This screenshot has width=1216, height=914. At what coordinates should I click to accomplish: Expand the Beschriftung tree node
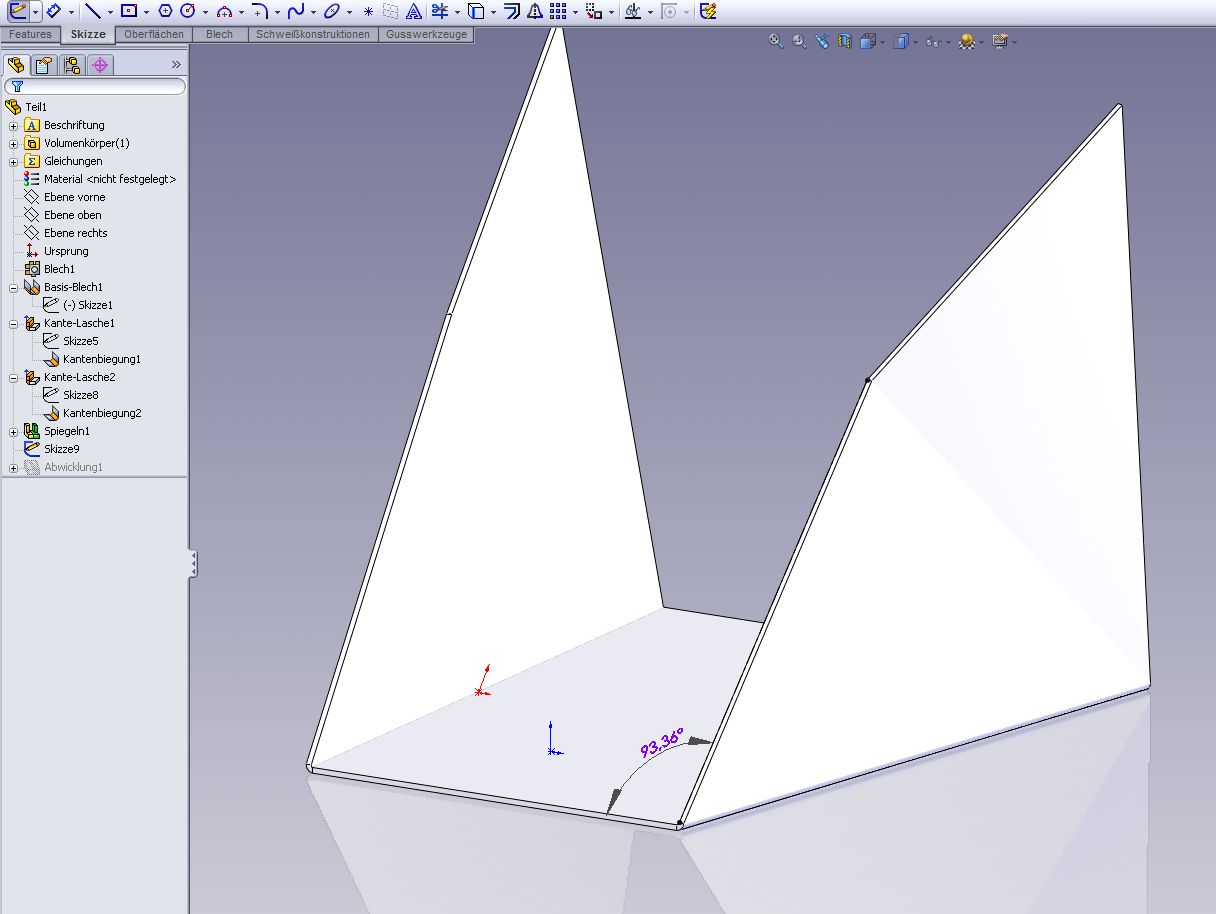point(14,126)
